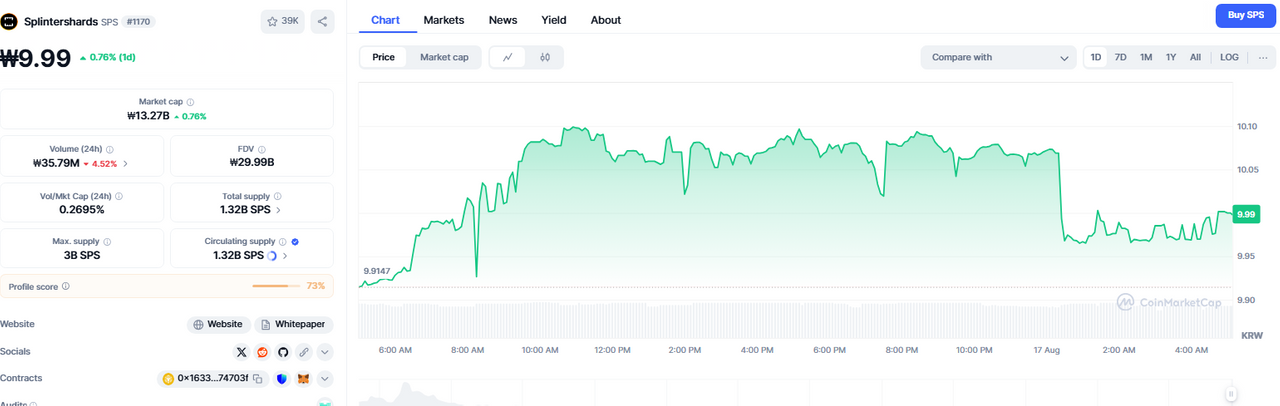Click the chart range slider handle at bottom right
This screenshot has height=406, width=1280.
tap(1231, 394)
